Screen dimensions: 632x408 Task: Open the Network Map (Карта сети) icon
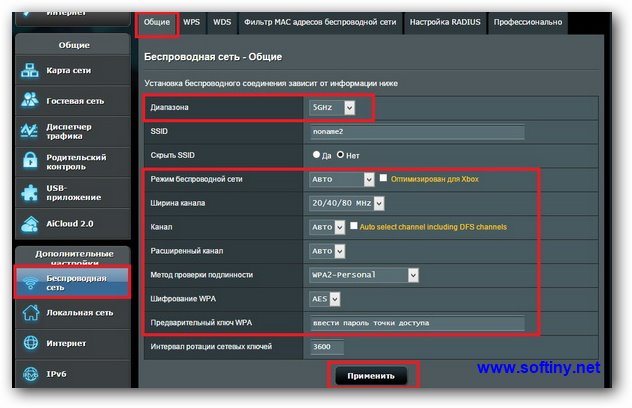(x=30, y=71)
